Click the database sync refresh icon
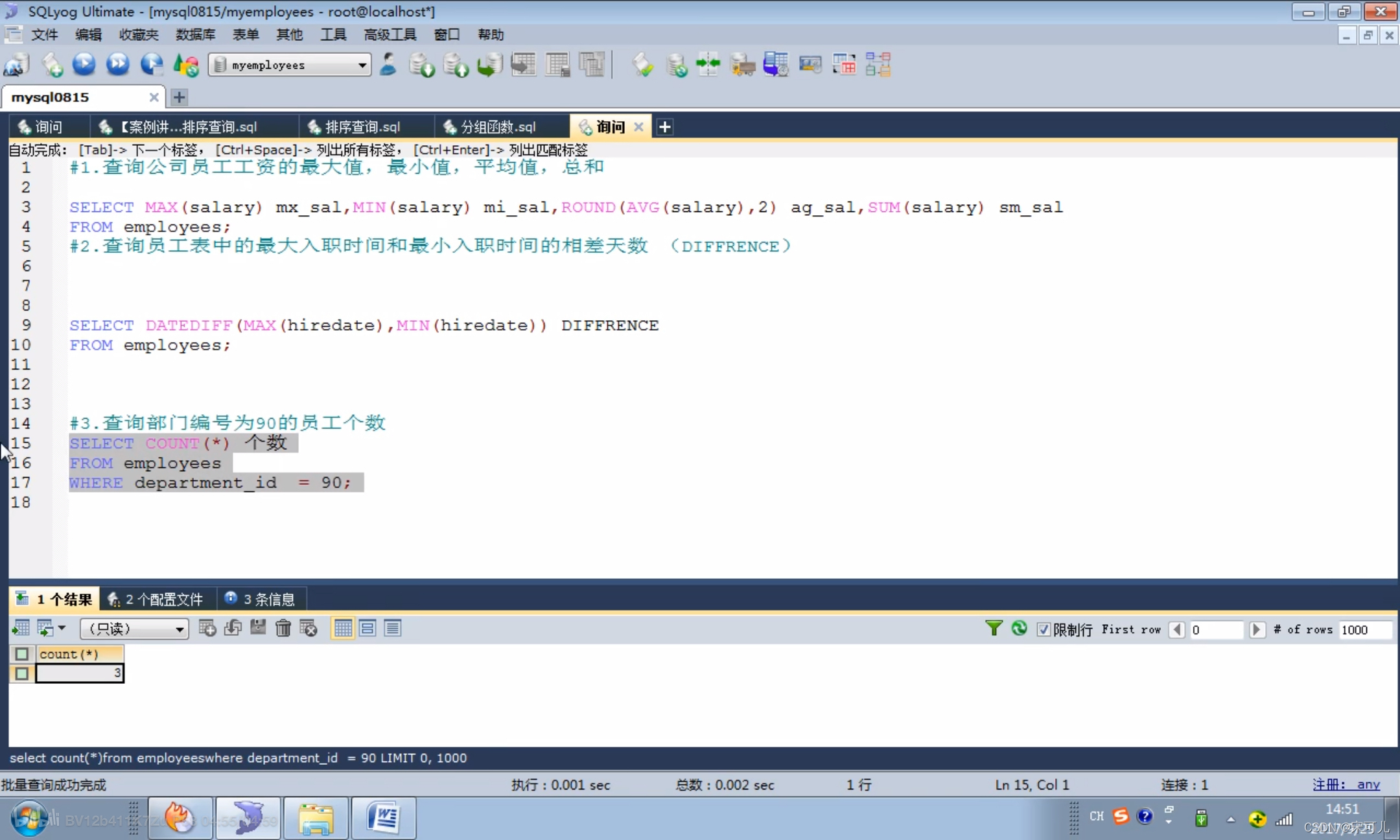Image resolution: width=1400 pixels, height=840 pixels. tap(676, 65)
